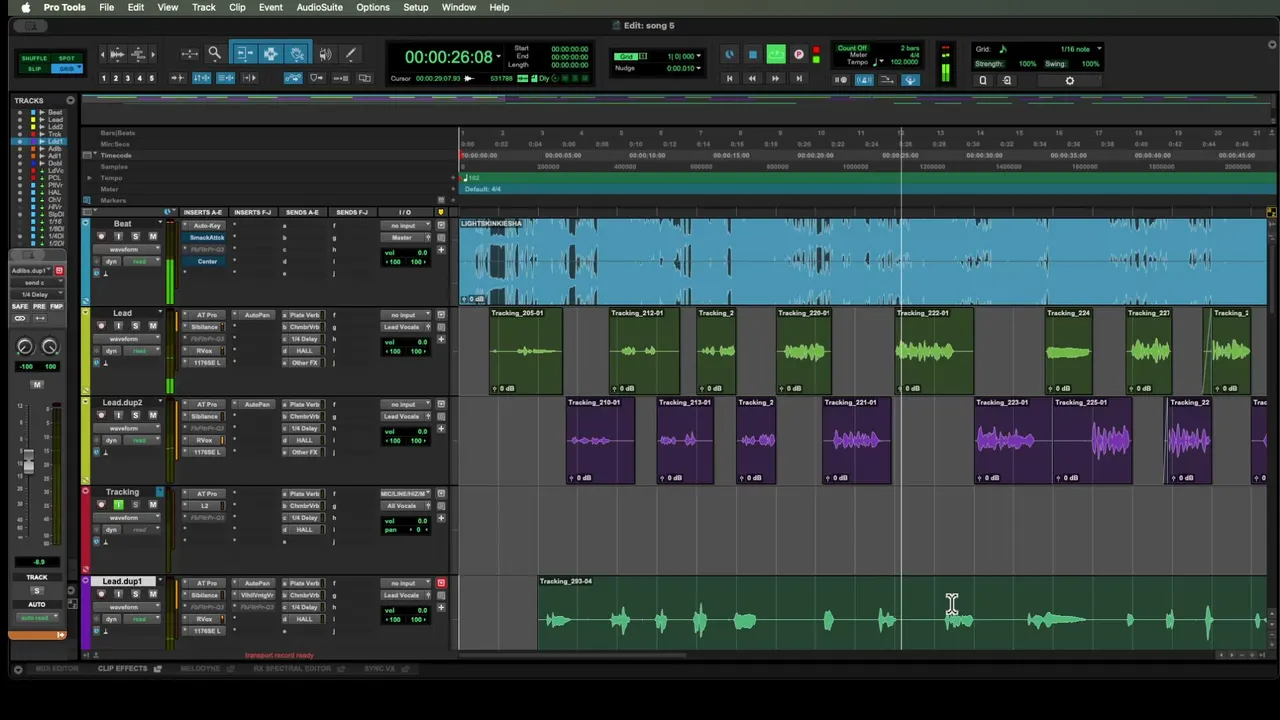Open AutoPan insert on Lead.dup2 track
The image size is (1280, 720).
coord(258,405)
